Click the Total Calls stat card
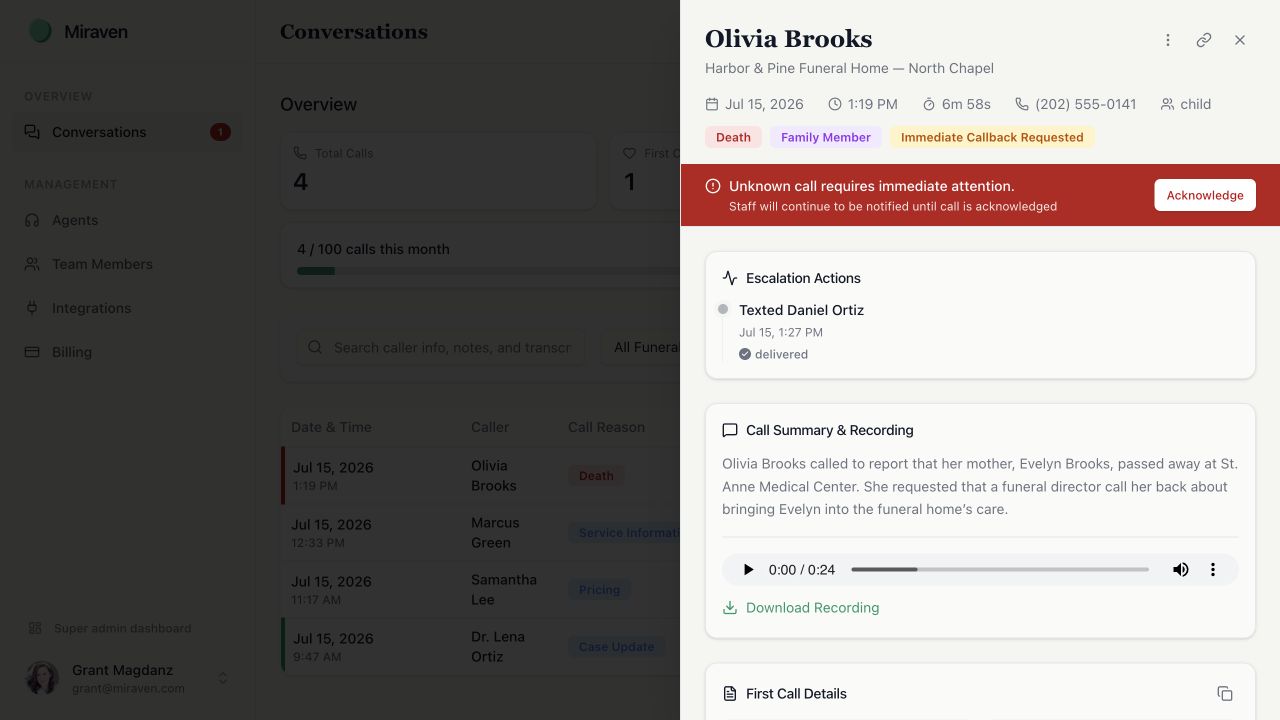This screenshot has width=1280, height=720. pos(438,171)
